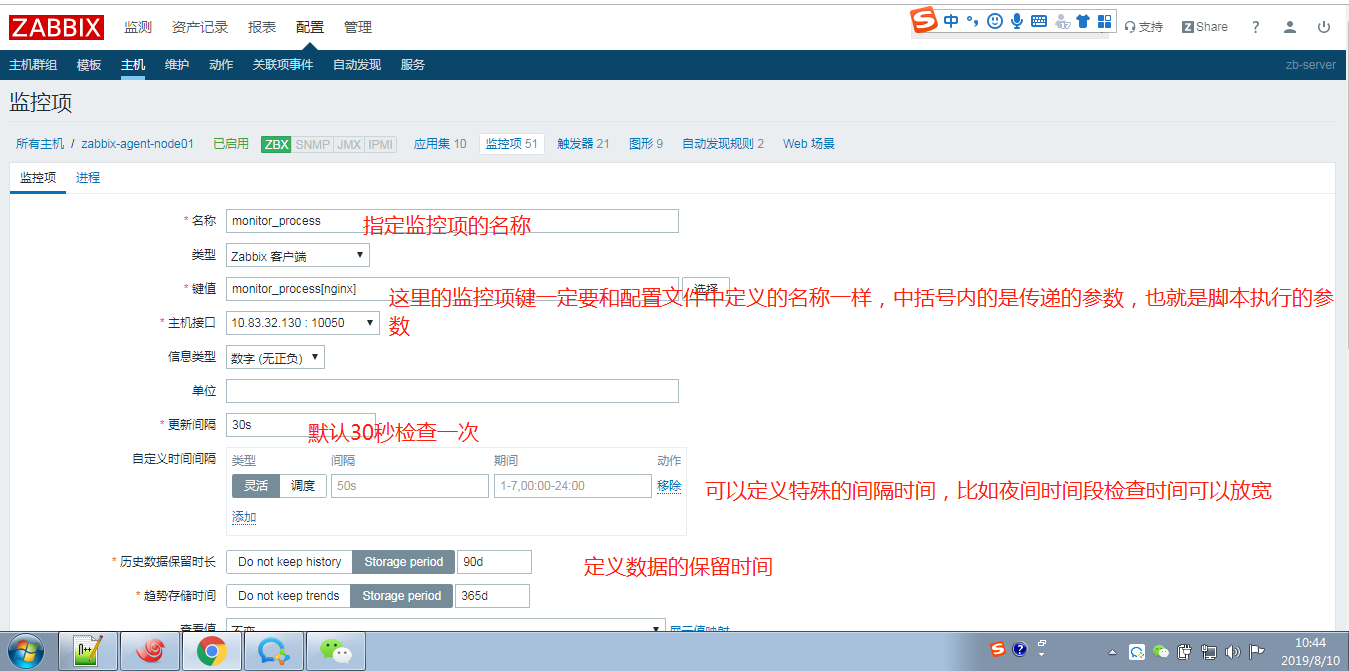Open the 类型 Zabbix 客户端 dropdown
This screenshot has height=671, width=1349.
(298, 255)
